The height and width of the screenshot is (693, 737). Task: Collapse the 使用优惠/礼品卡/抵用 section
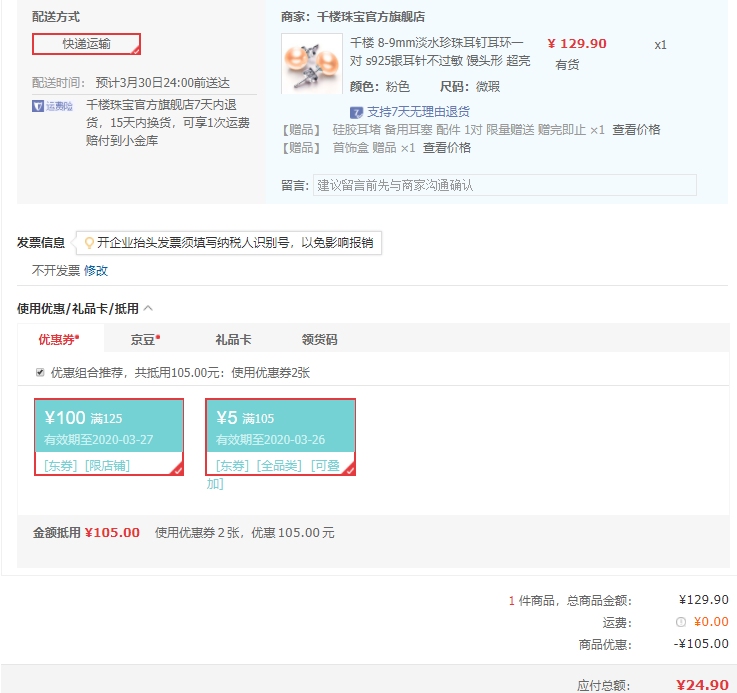[148, 308]
